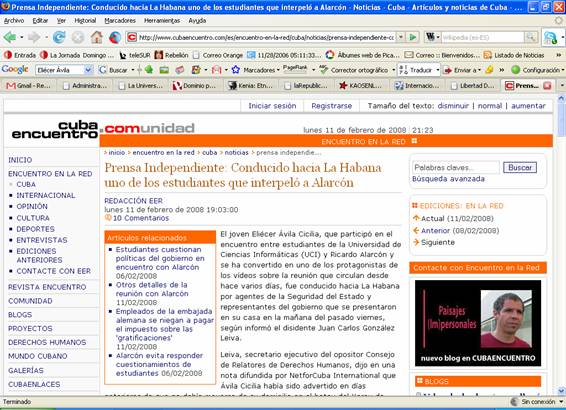Viewport: 566px width, 410px height.
Task: Open Paisajes (Im)personales blog banner image
Action: pyautogui.click(x=478, y=323)
